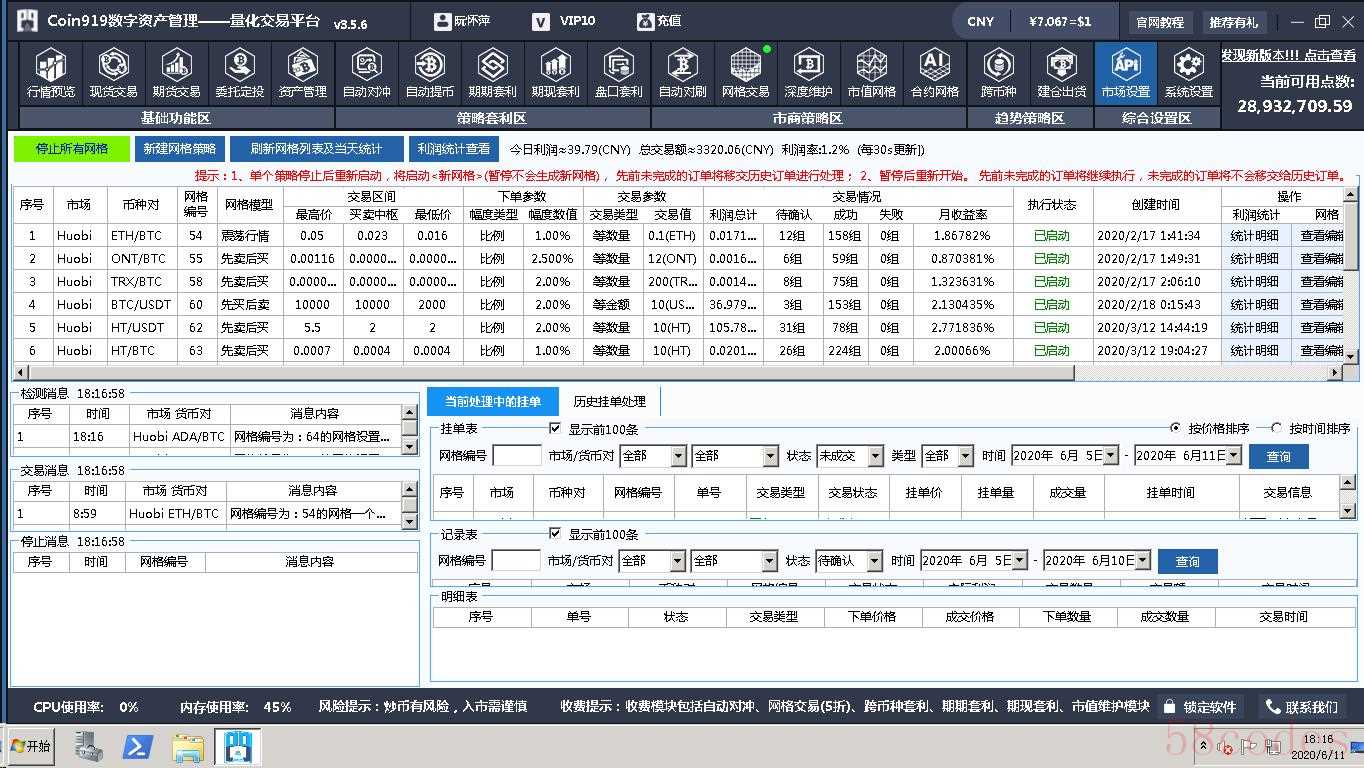Screen dimensions: 1364x768
Task: Click the 联系我们 phone icon button
Action: click(1301, 706)
